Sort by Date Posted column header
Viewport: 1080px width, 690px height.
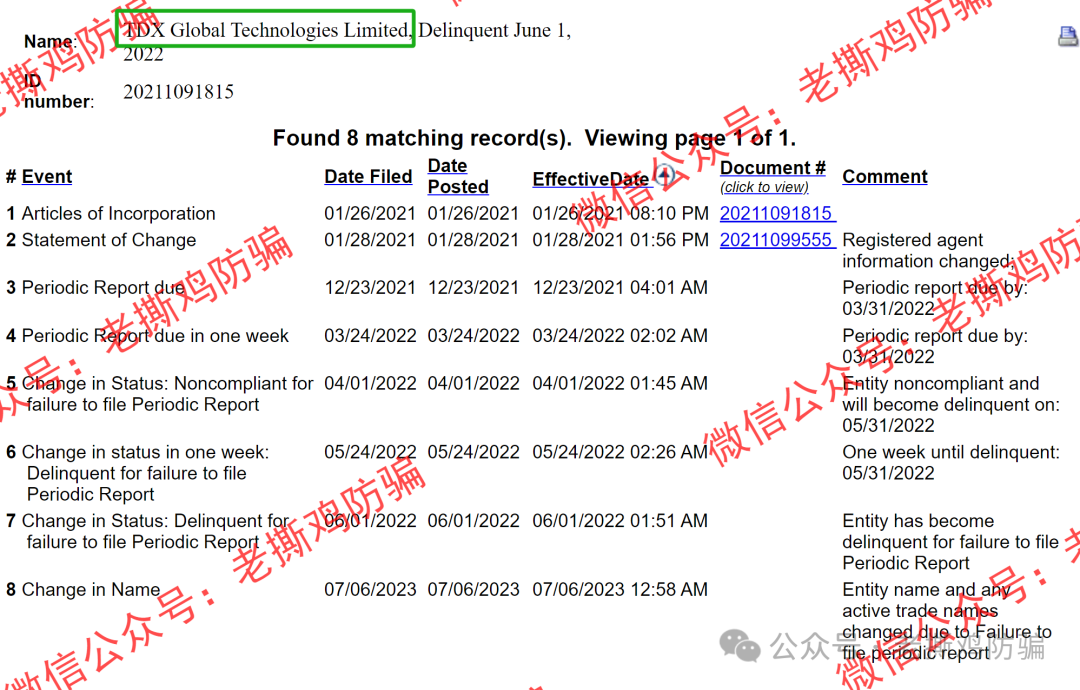[x=458, y=176]
